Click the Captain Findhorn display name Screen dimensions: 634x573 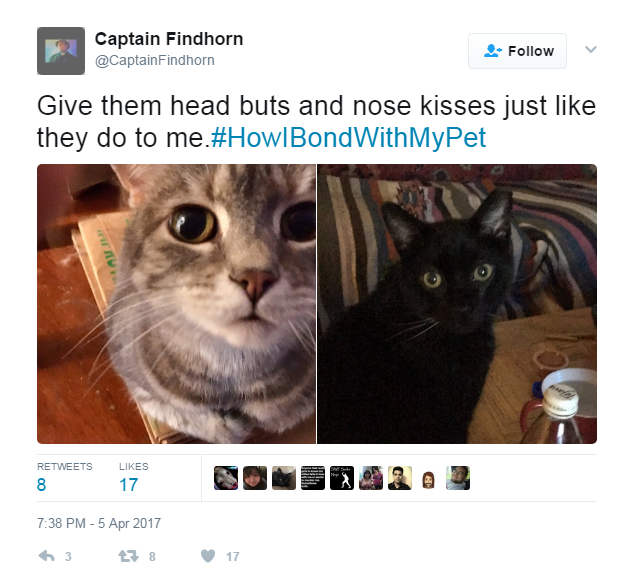(x=169, y=39)
